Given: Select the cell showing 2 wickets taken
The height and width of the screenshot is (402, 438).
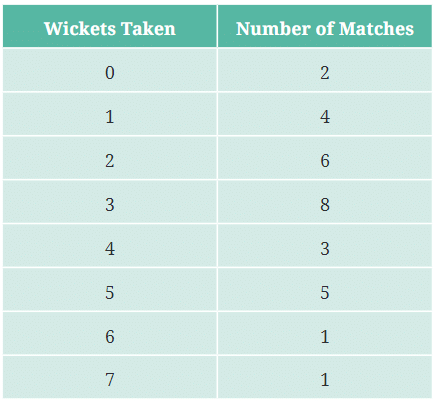Looking at the screenshot, I should (110, 158).
